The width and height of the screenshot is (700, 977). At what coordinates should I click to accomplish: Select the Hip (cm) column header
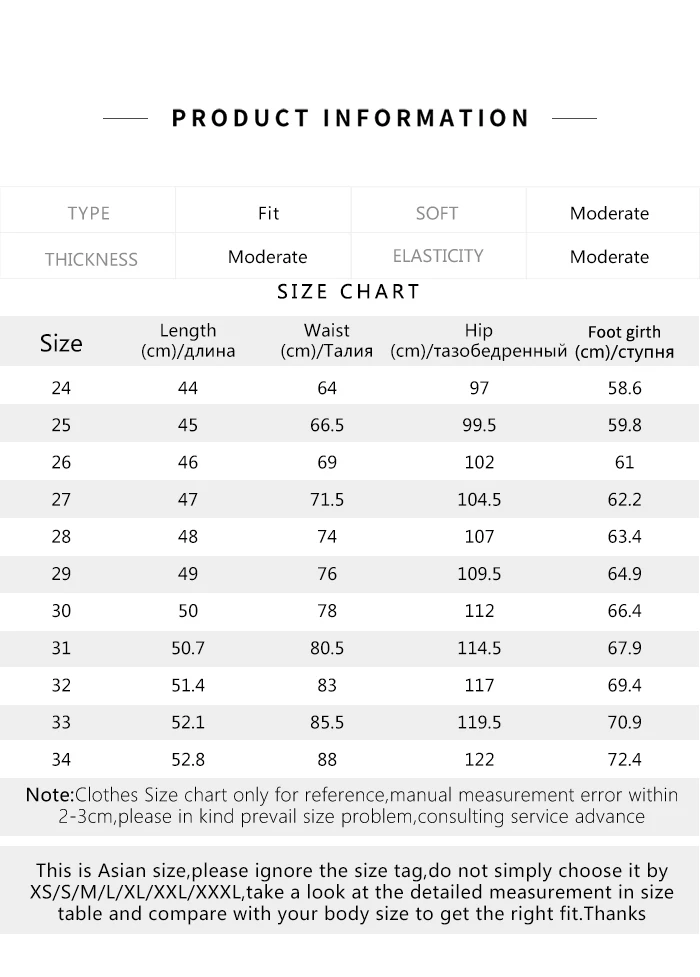pyautogui.click(x=479, y=340)
